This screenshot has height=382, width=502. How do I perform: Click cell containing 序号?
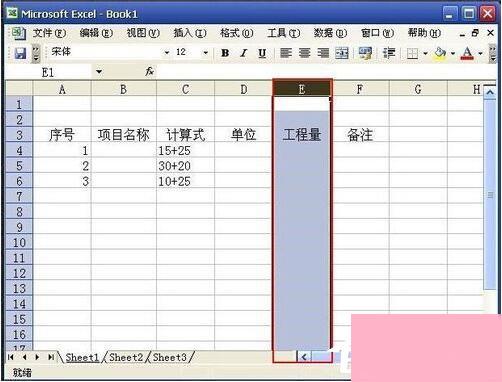coord(62,135)
